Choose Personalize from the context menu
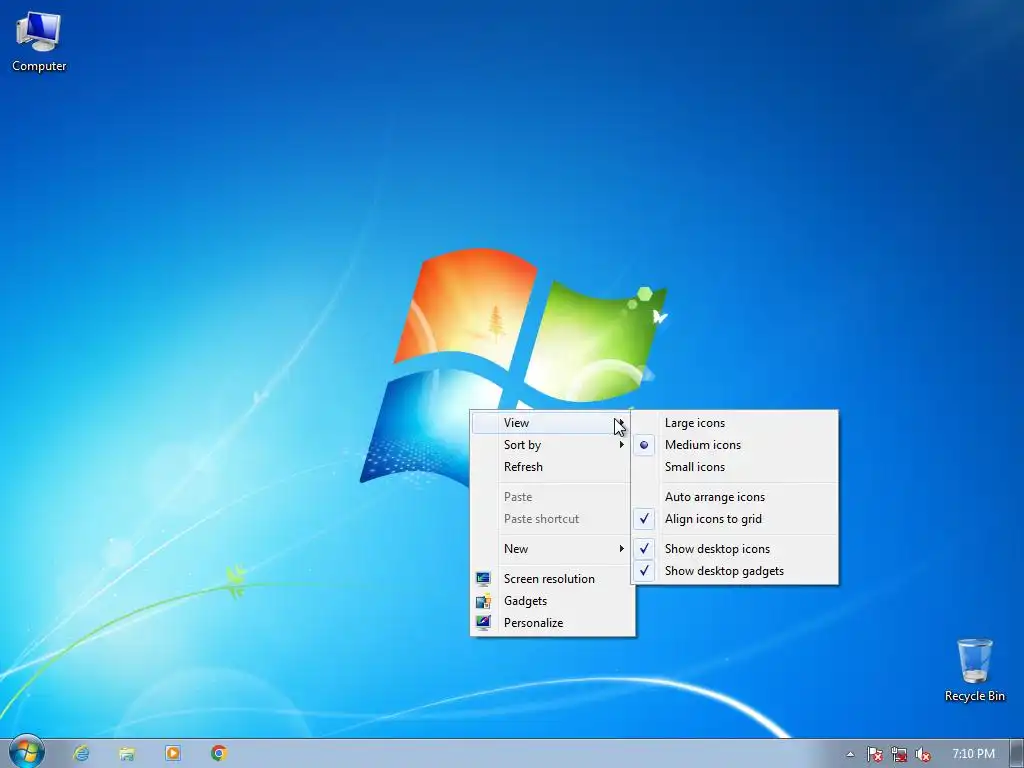 tap(552, 623)
